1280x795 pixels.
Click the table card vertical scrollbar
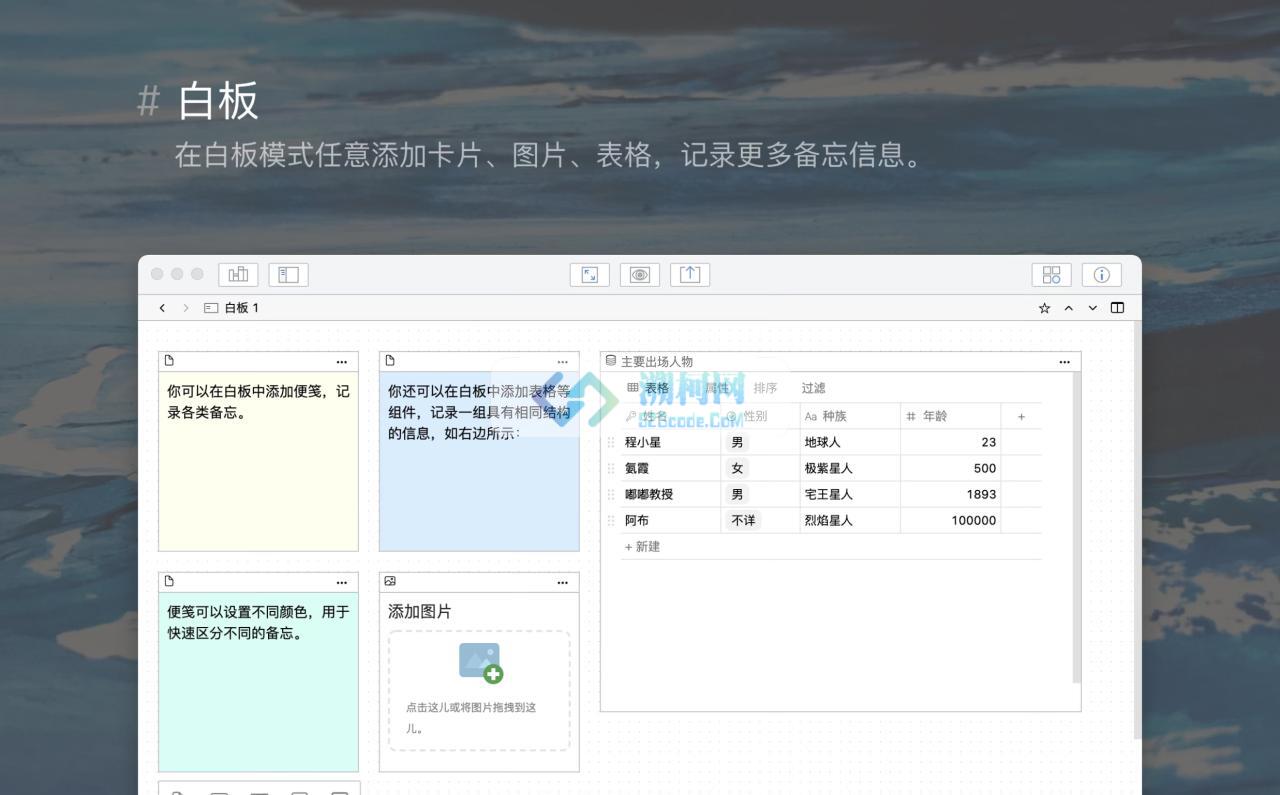(x=1076, y=528)
